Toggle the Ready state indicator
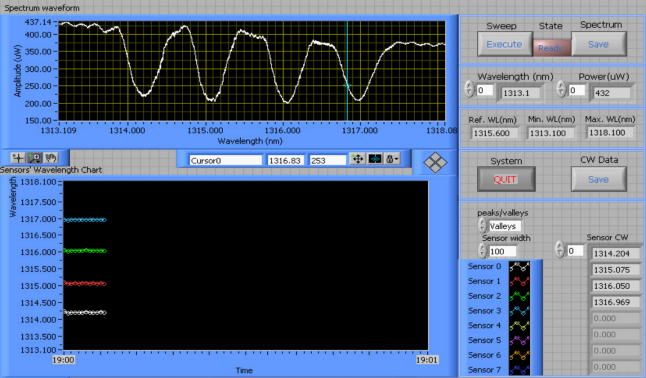This screenshot has height=378, width=646. tap(551, 48)
